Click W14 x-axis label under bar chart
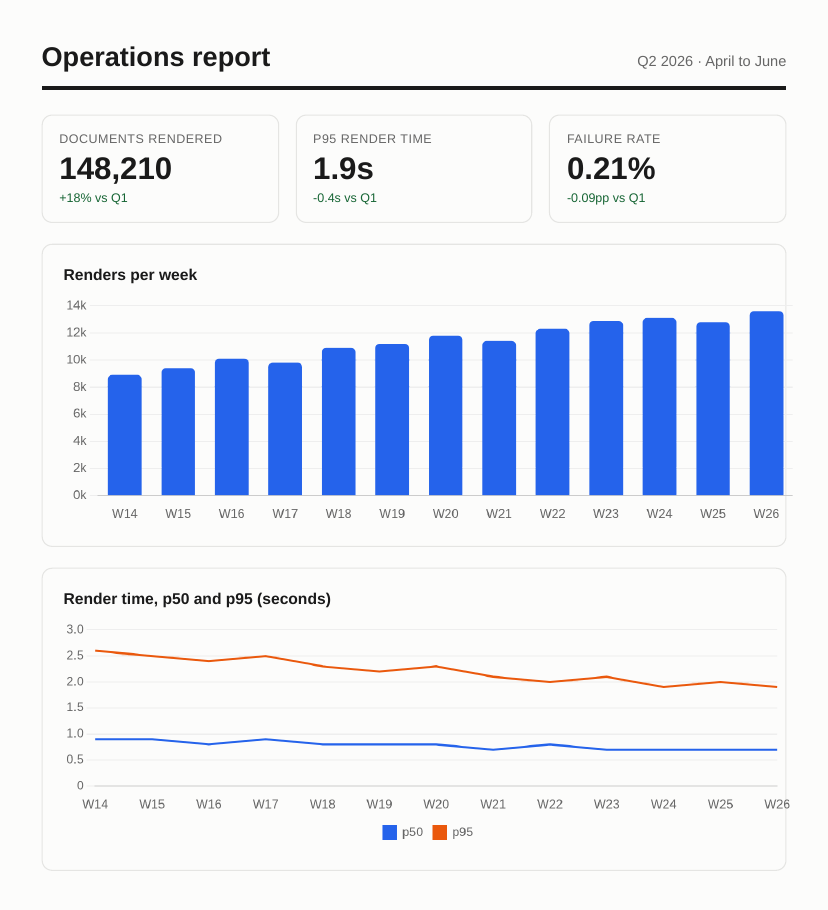The height and width of the screenshot is (910, 828). pos(125,514)
